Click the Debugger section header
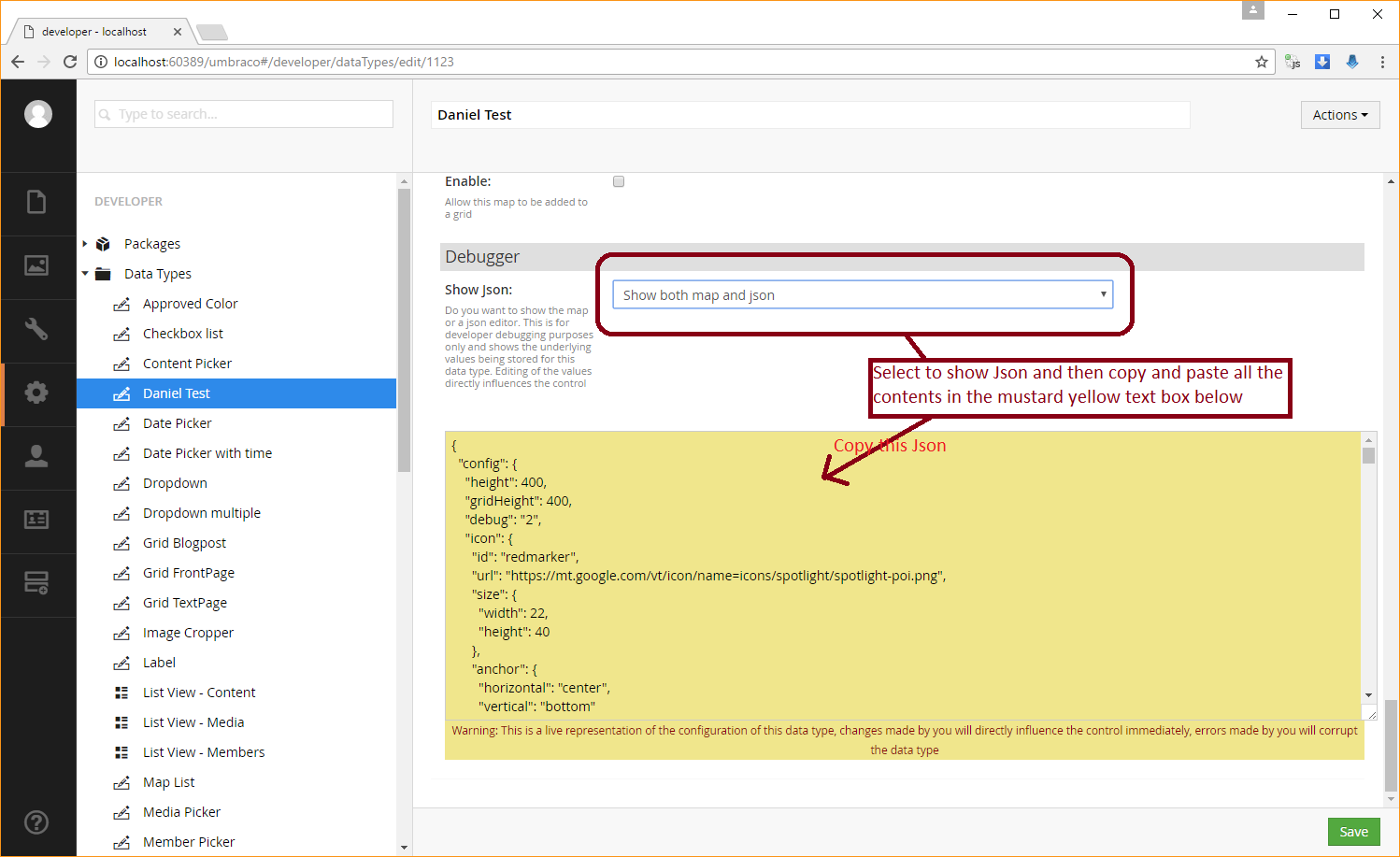Image resolution: width=1400 pixels, height=857 pixels. (x=902, y=257)
